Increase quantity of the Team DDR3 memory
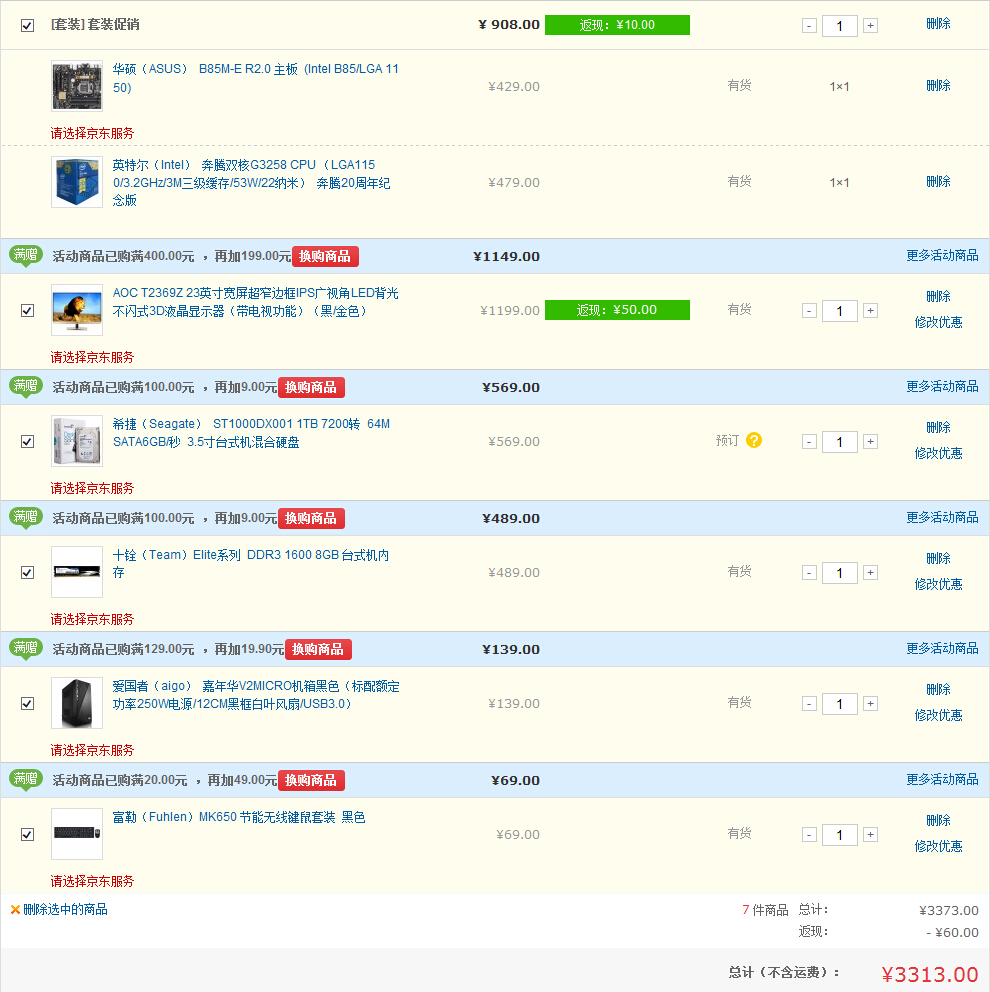990x992 pixels. [870, 573]
